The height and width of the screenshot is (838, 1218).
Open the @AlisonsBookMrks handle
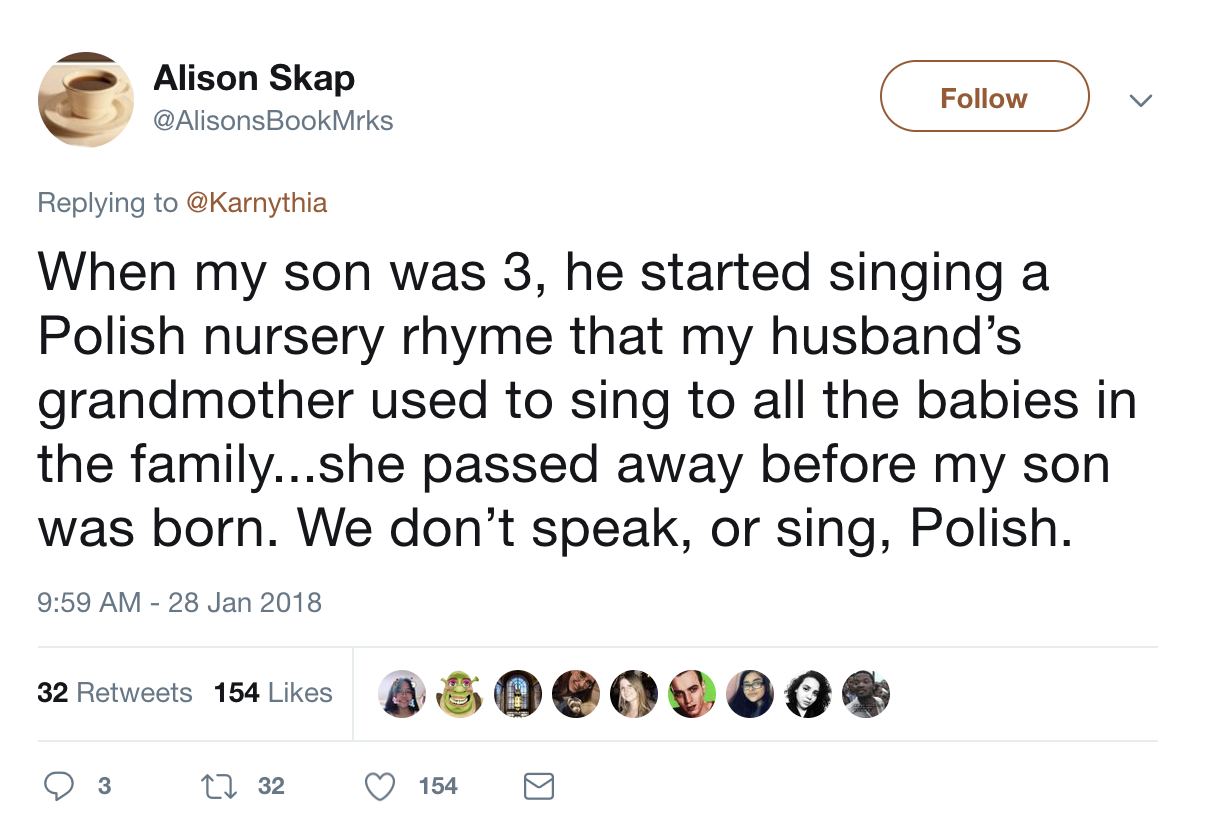(273, 121)
